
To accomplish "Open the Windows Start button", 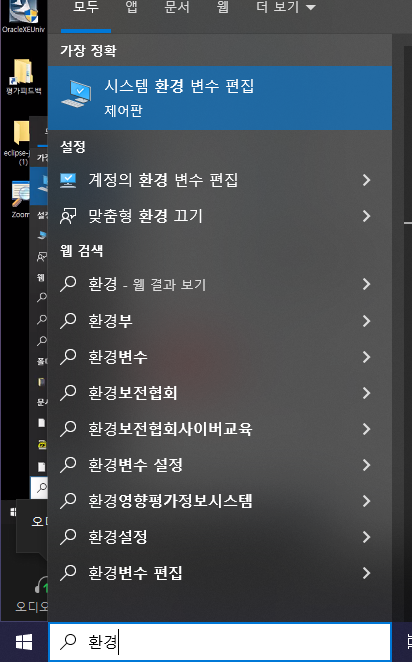I will (x=24, y=642).
